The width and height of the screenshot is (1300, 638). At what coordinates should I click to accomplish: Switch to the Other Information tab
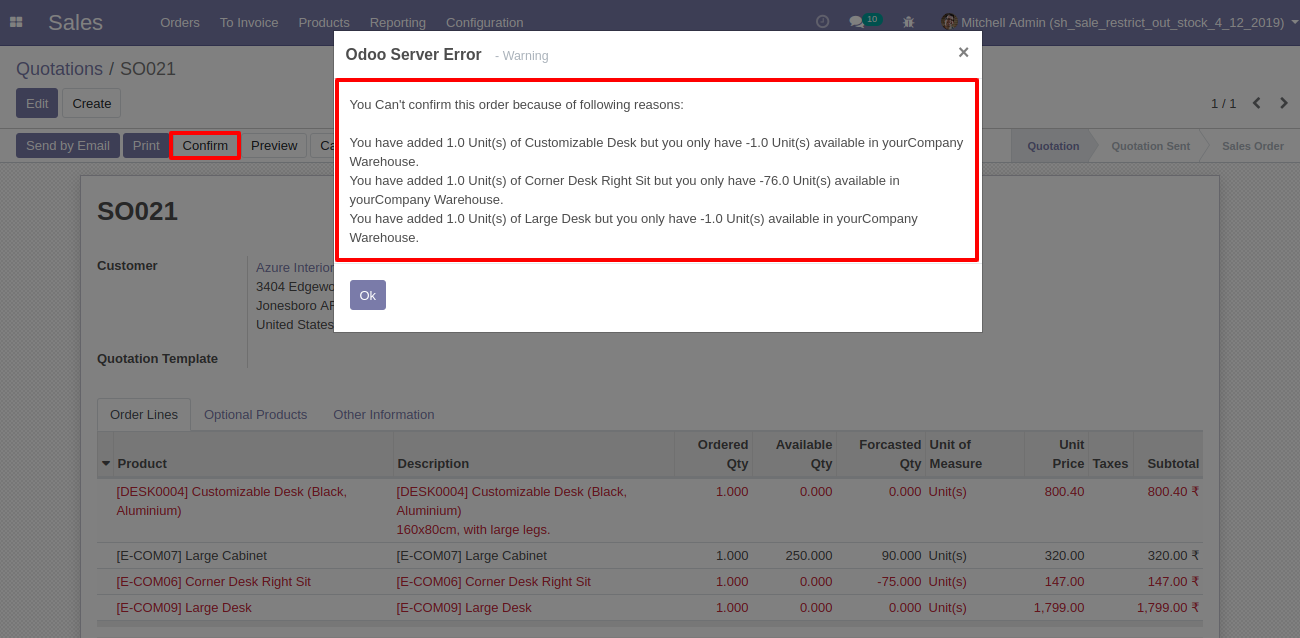384,414
